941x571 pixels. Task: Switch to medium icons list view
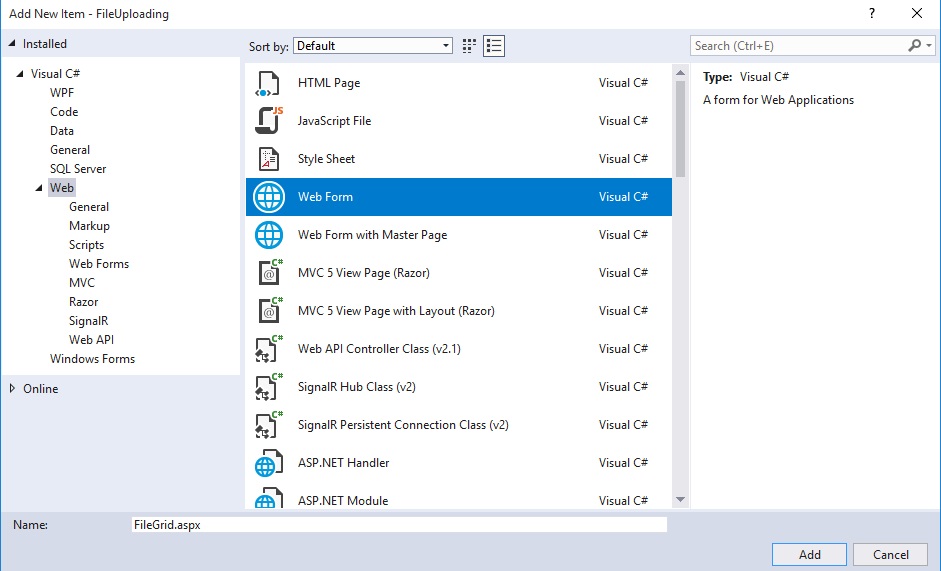tap(494, 46)
